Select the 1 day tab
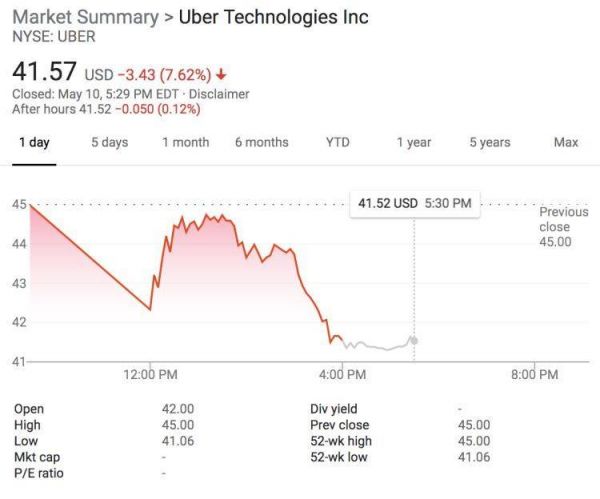600x499 pixels. pyautogui.click(x=34, y=142)
